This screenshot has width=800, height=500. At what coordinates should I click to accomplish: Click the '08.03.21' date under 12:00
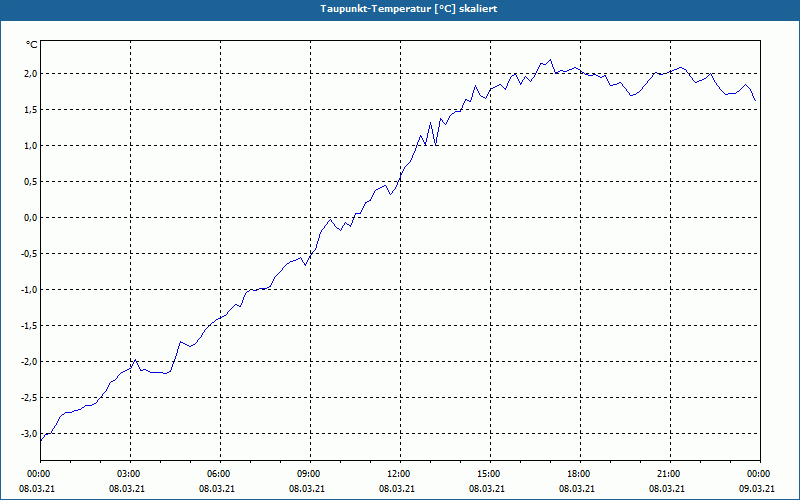click(397, 489)
